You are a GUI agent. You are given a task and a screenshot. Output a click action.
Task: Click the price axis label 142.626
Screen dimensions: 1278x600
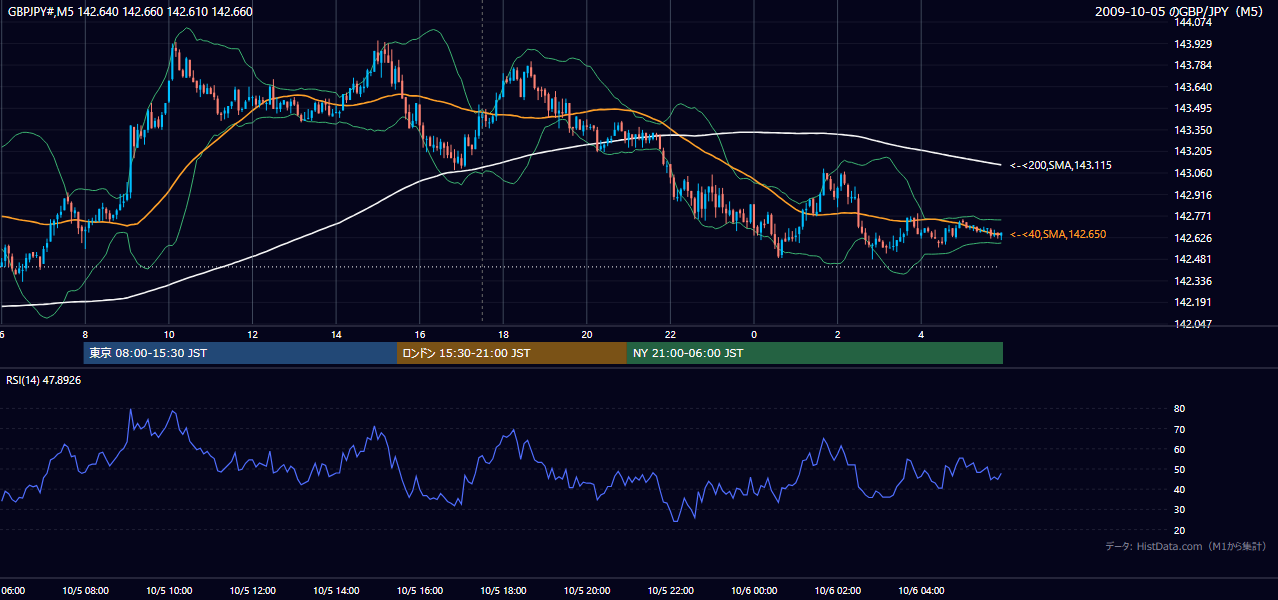[x=1195, y=238]
